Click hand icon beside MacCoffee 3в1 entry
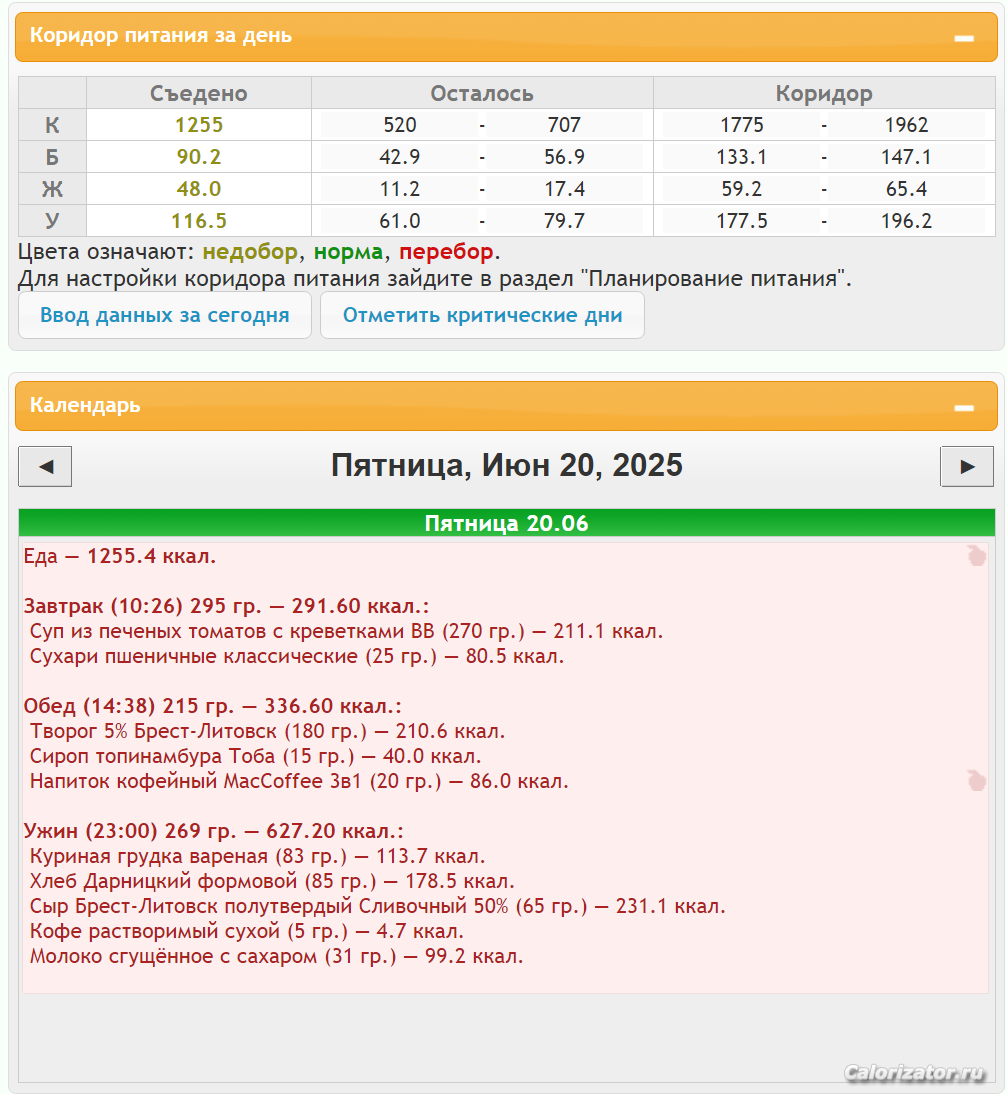This screenshot has height=1094, width=1007. [976, 781]
